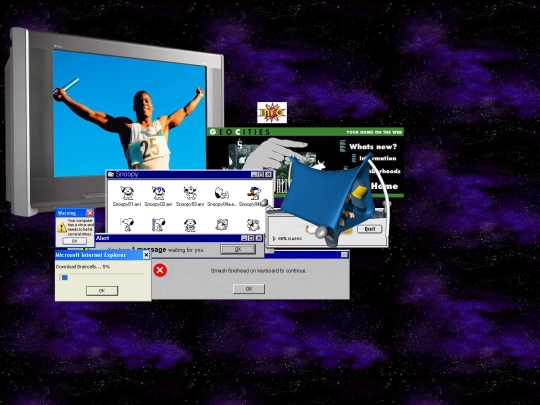
Task: Click the info starburst badge
Action: tap(272, 112)
